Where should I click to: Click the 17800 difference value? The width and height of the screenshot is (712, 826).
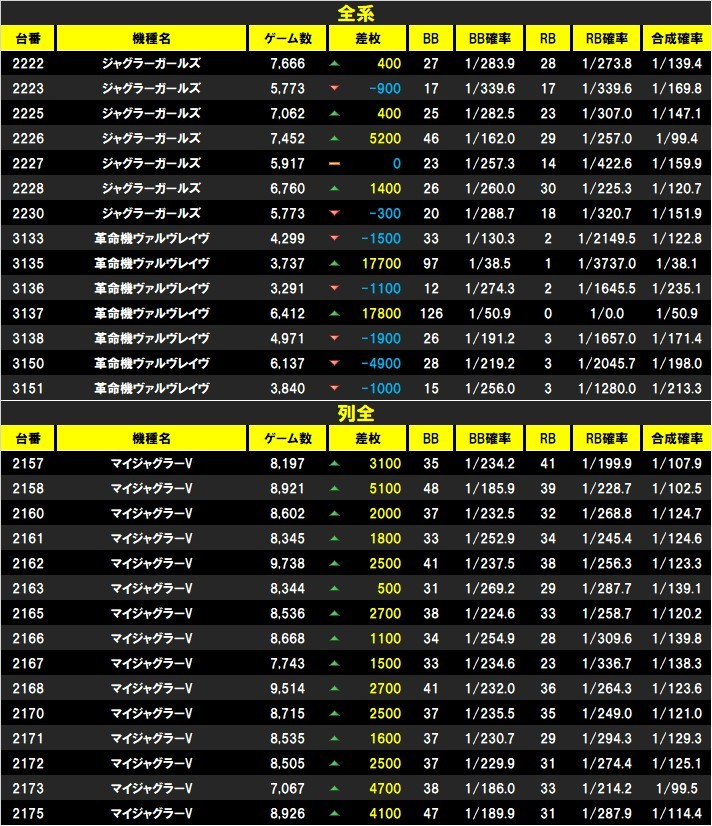point(381,313)
